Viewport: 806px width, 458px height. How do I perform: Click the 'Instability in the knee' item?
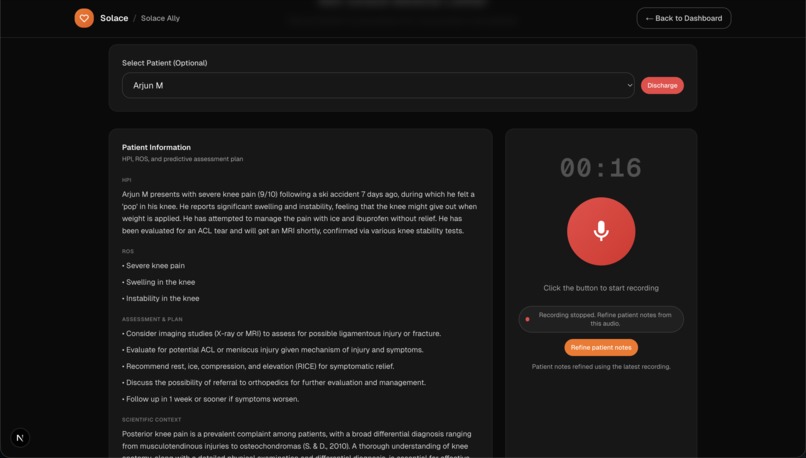click(160, 298)
